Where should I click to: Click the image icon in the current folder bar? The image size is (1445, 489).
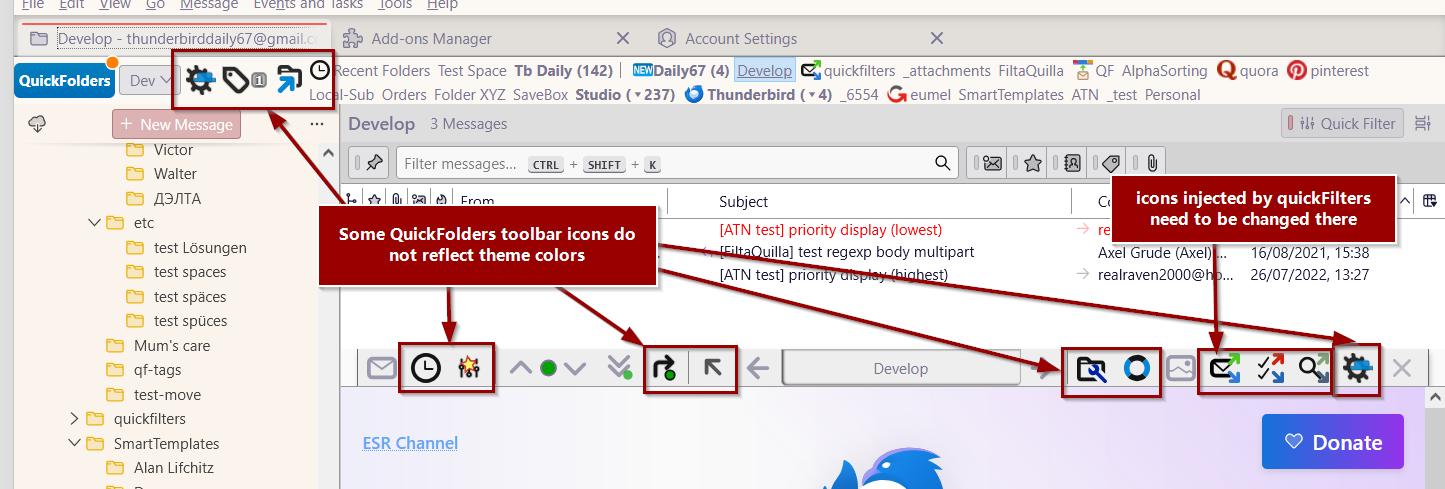click(1181, 369)
